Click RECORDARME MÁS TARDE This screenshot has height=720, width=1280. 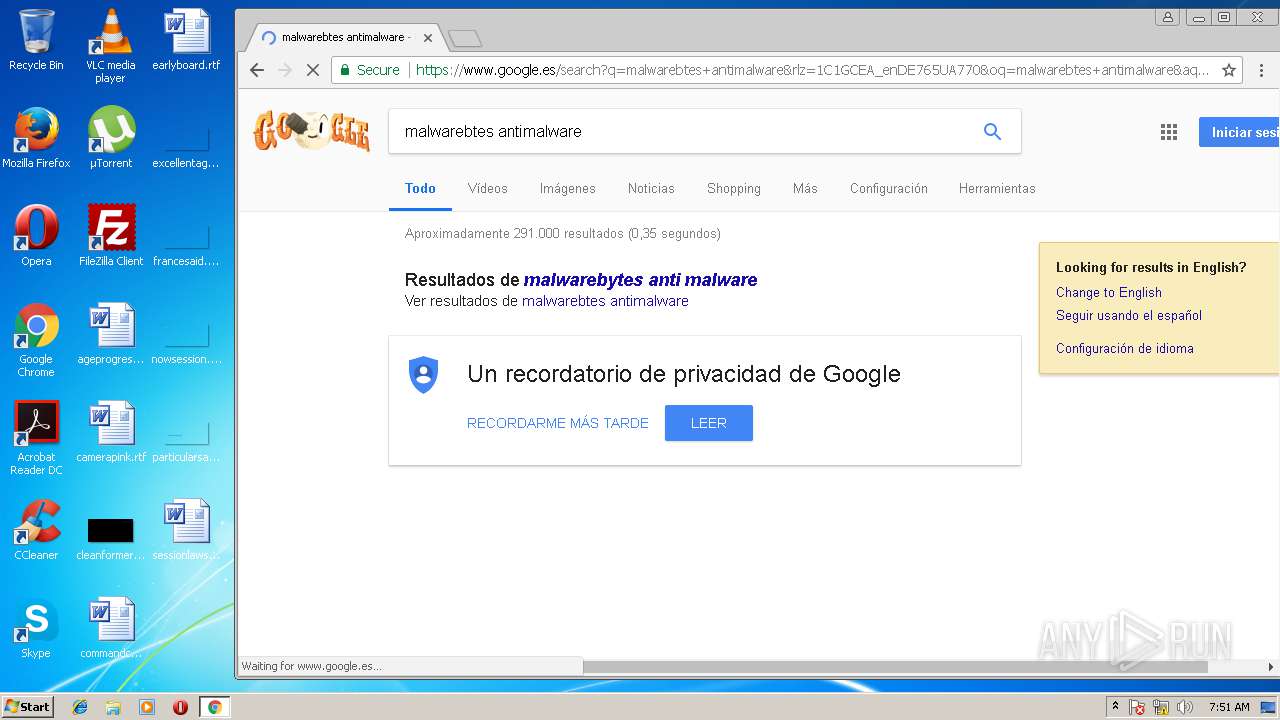pyautogui.click(x=558, y=423)
